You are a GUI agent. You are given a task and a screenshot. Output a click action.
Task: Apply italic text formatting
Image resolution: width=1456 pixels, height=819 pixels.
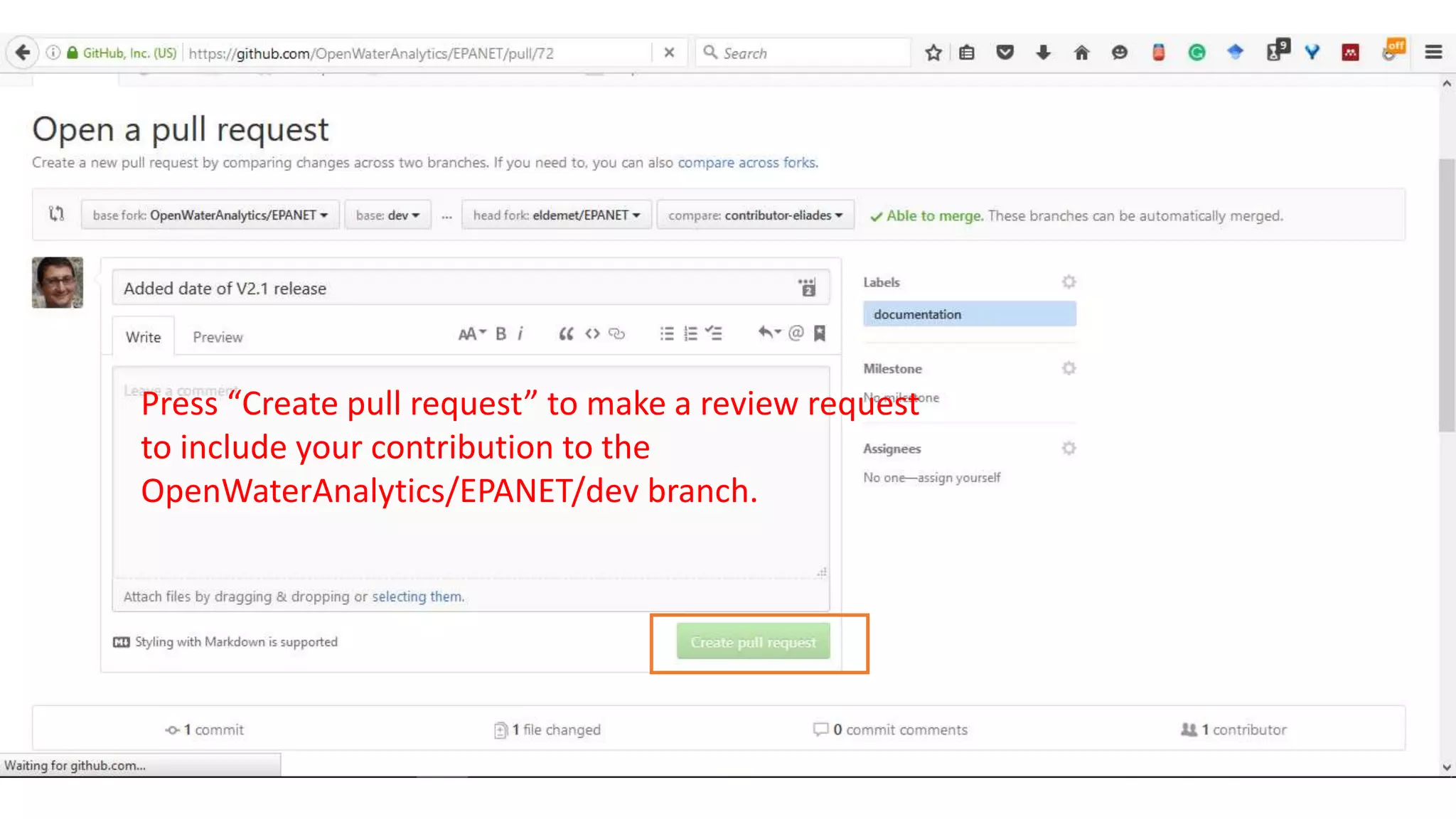click(520, 333)
